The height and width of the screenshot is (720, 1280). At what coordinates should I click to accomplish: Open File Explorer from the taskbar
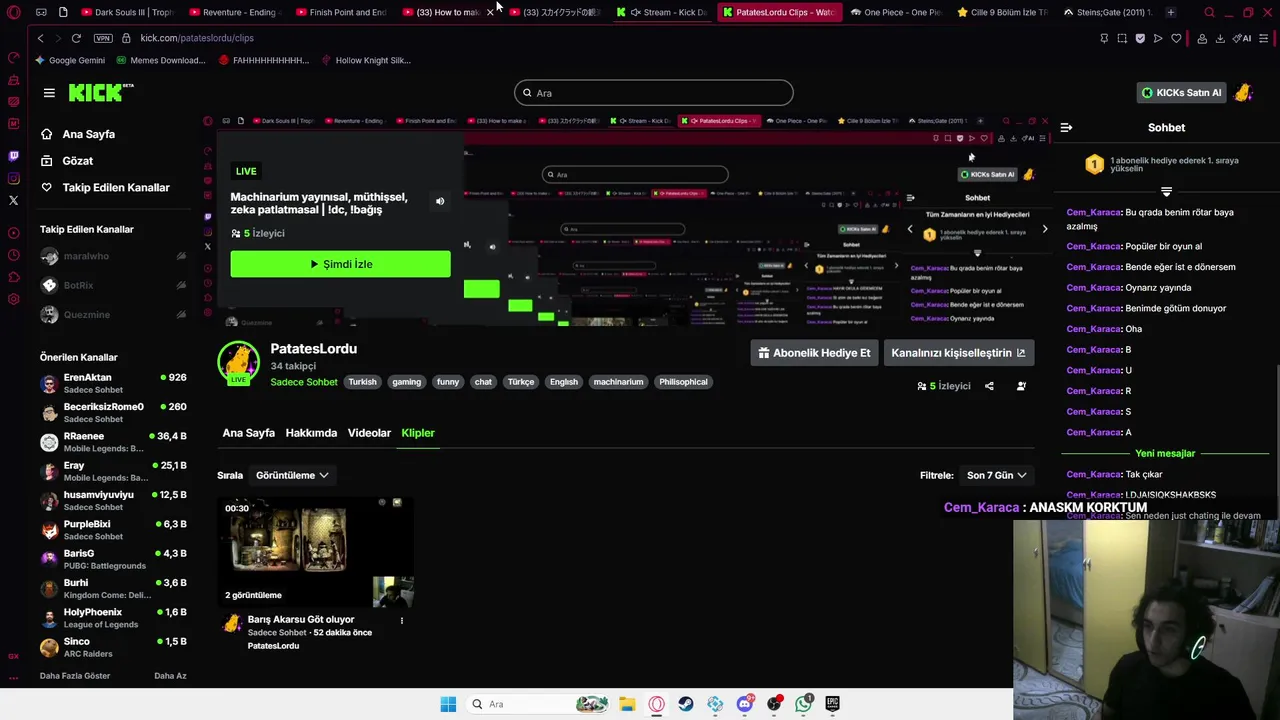pos(627,704)
